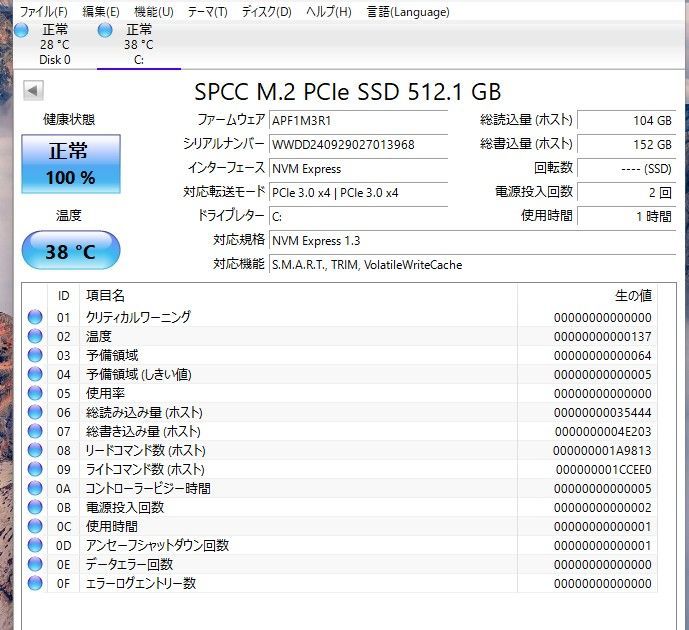This screenshot has width=689, height=630.
Task: Click status icon for リードコマンド数 (ホスト) row
Action: [x=35, y=450]
